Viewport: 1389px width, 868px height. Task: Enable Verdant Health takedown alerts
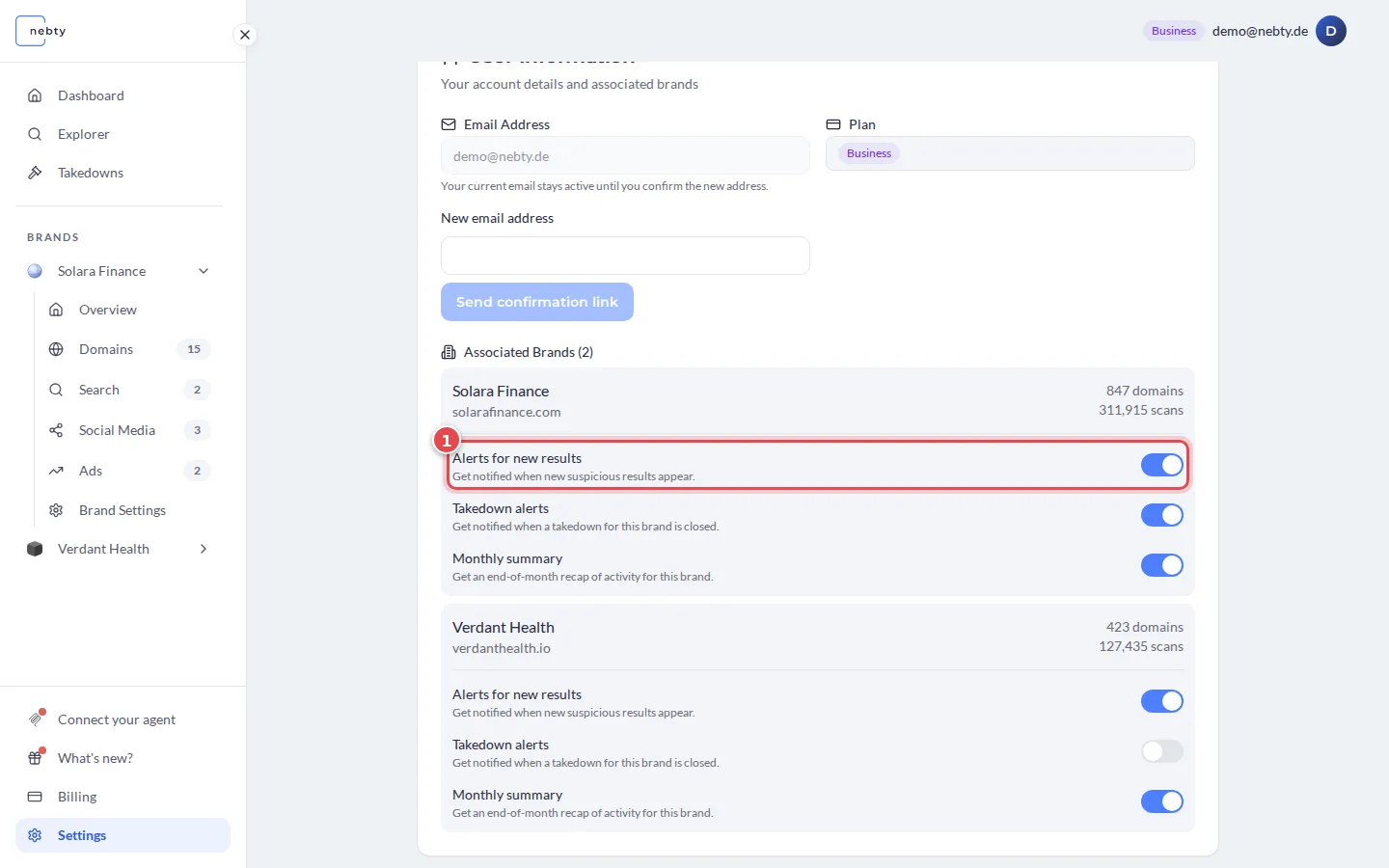(x=1162, y=751)
